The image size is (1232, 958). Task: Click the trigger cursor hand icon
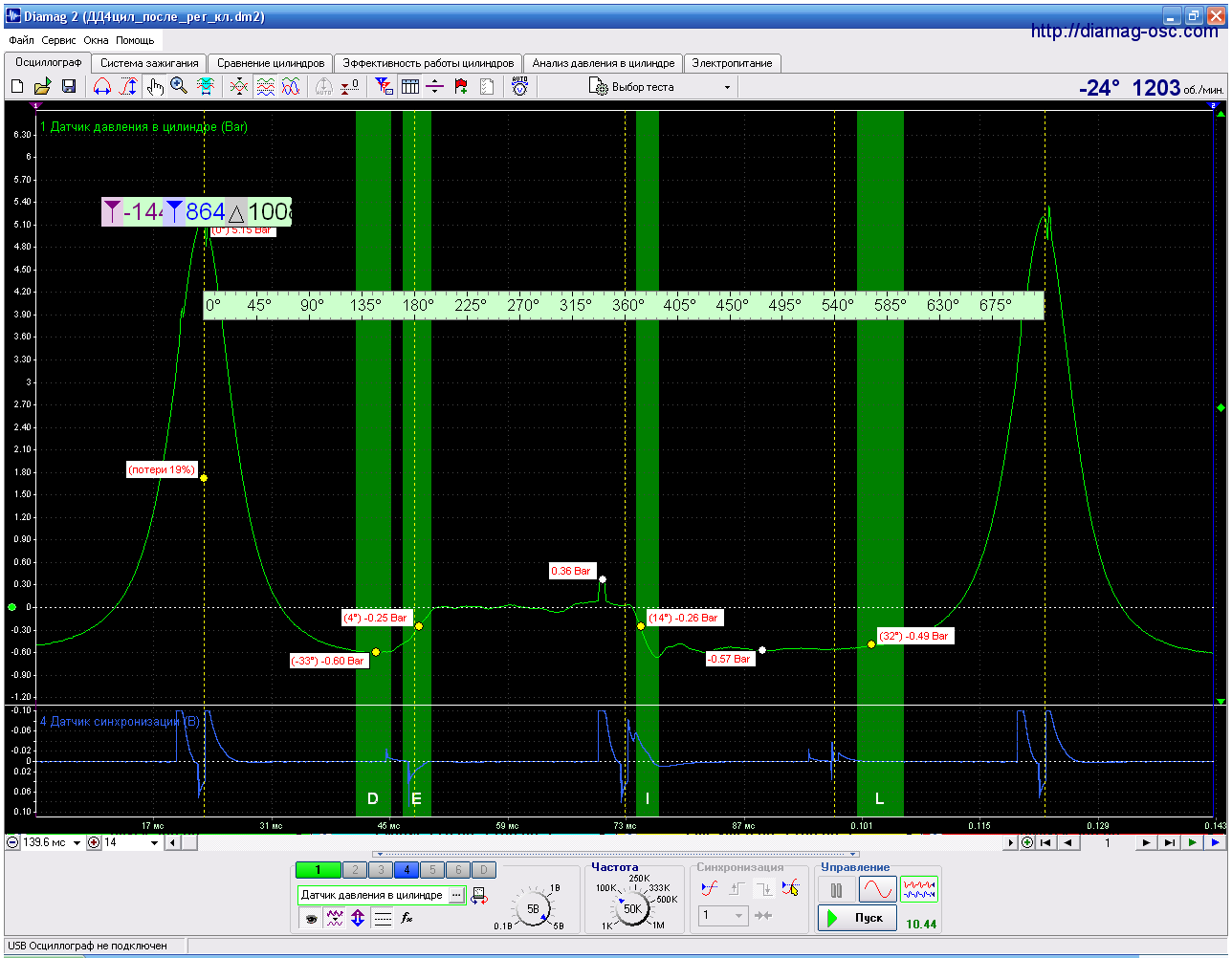[x=790, y=889]
